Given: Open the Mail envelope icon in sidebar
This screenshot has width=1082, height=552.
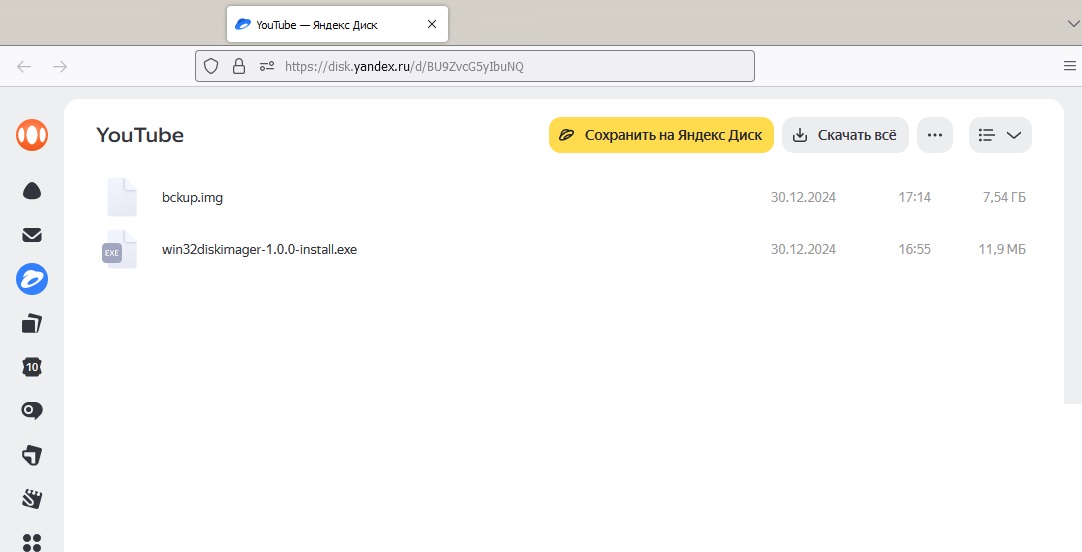Looking at the screenshot, I should coord(32,235).
